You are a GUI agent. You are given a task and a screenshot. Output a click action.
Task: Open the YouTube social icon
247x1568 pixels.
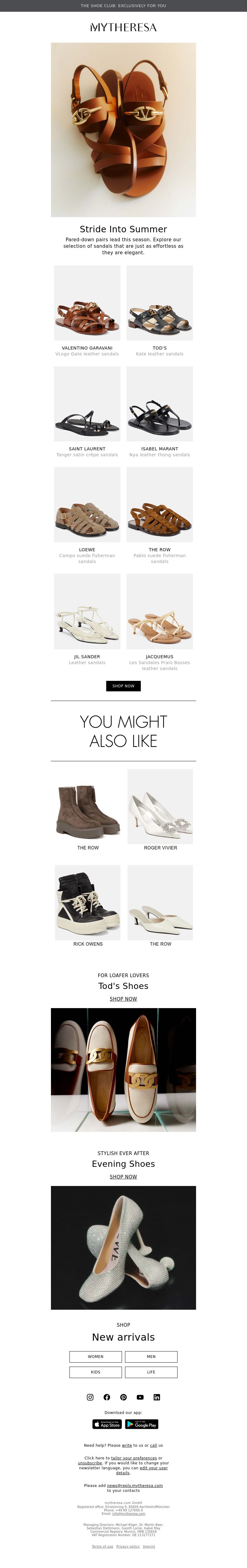140,1397
